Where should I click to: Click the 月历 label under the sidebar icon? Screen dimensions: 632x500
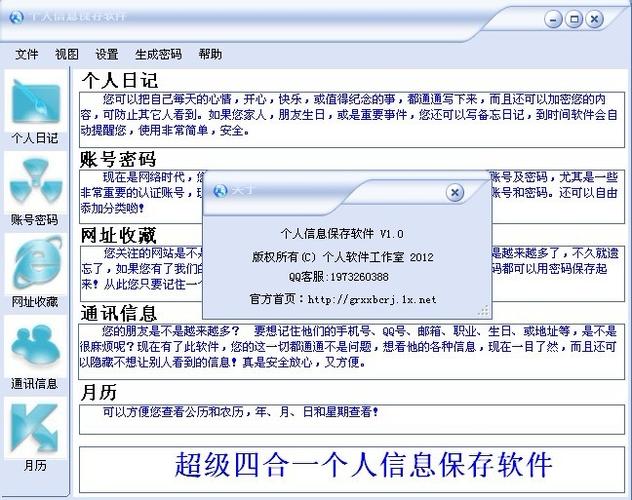point(35,466)
